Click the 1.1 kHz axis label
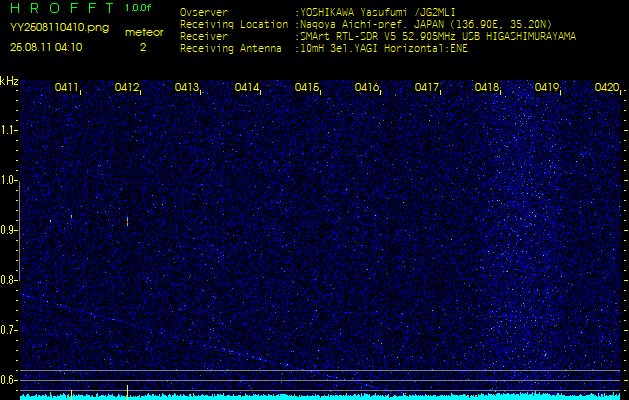Screen dimensions: 629x400 click(x=8, y=131)
